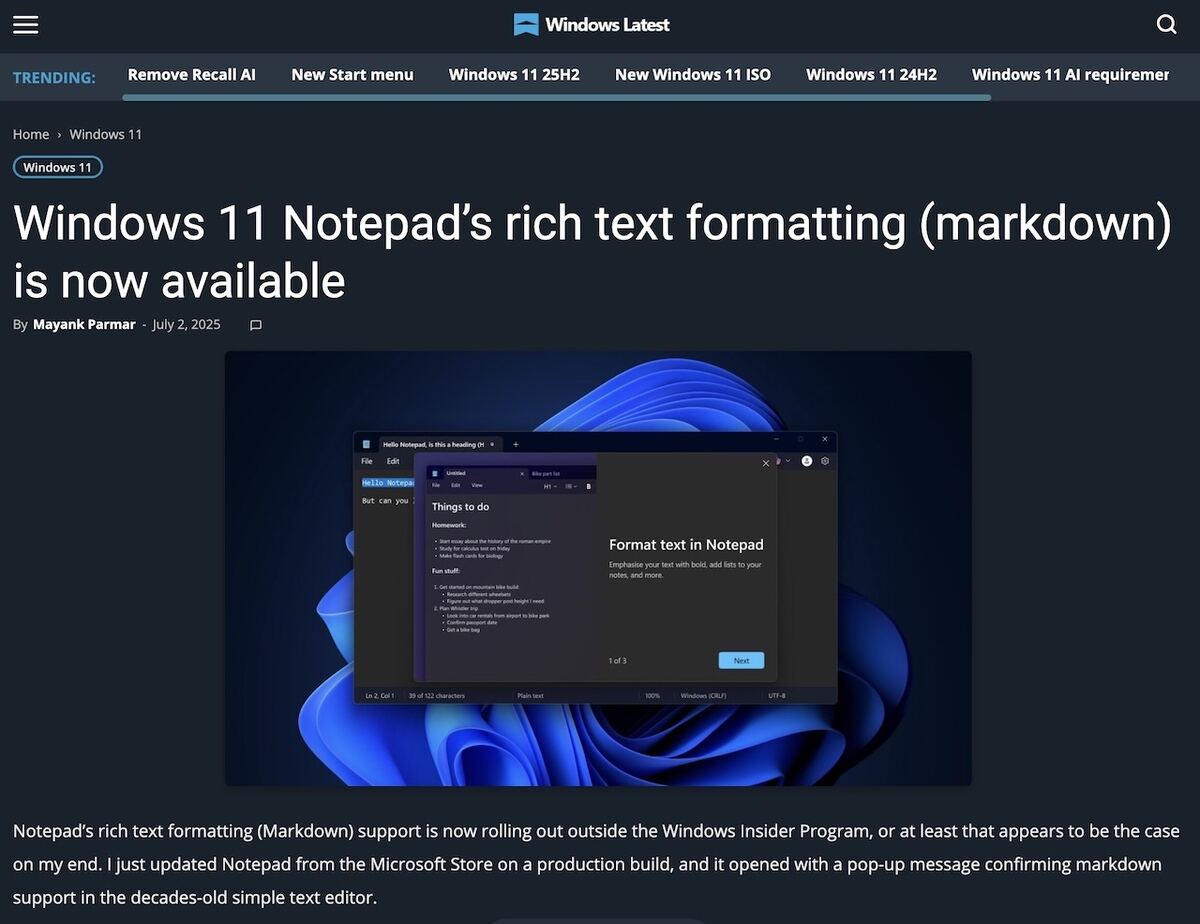The width and height of the screenshot is (1200, 924).
Task: Click the article headline
Action: pyautogui.click(x=592, y=251)
